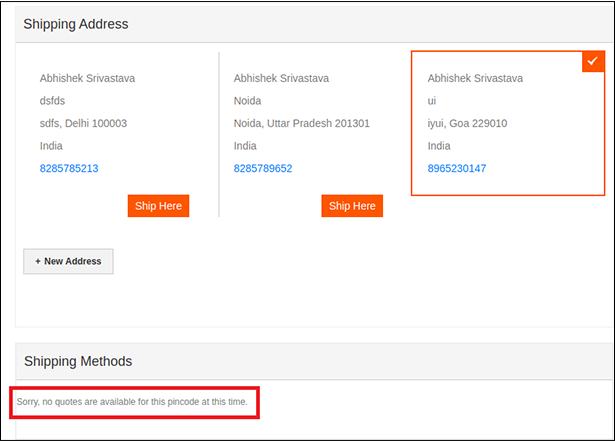
Task: Click the Shipping Methods section header
Action: 78,361
